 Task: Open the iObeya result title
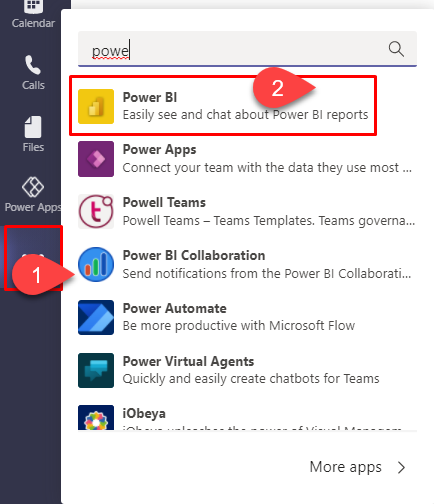click(144, 413)
